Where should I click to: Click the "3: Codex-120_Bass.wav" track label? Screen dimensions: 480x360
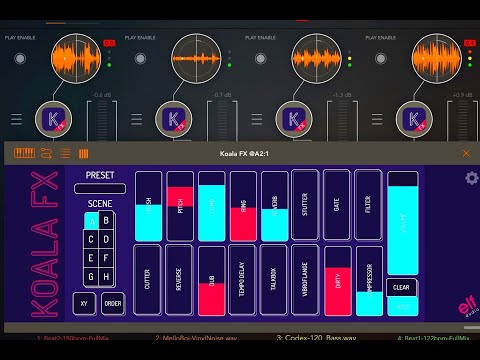pyautogui.click(x=316, y=337)
